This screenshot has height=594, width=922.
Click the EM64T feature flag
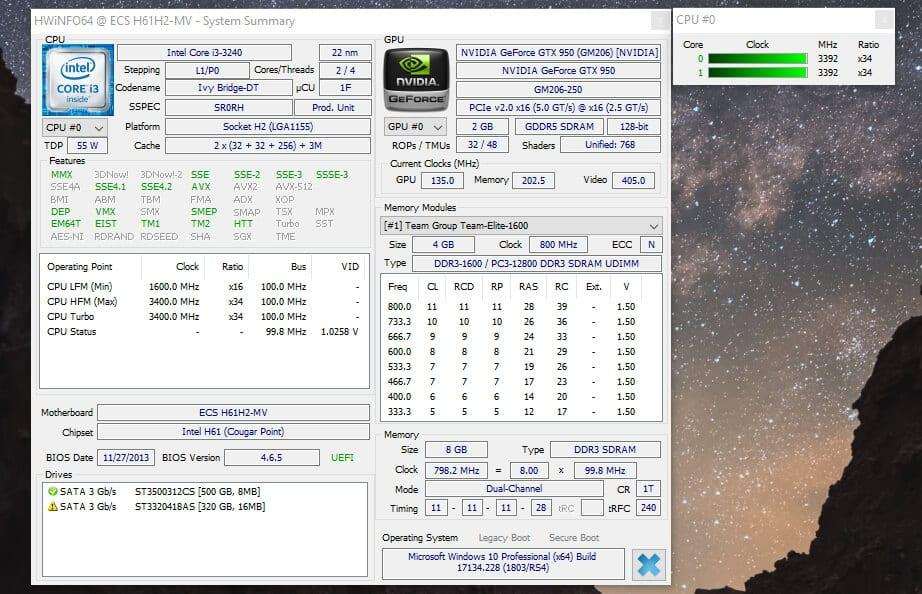point(66,223)
